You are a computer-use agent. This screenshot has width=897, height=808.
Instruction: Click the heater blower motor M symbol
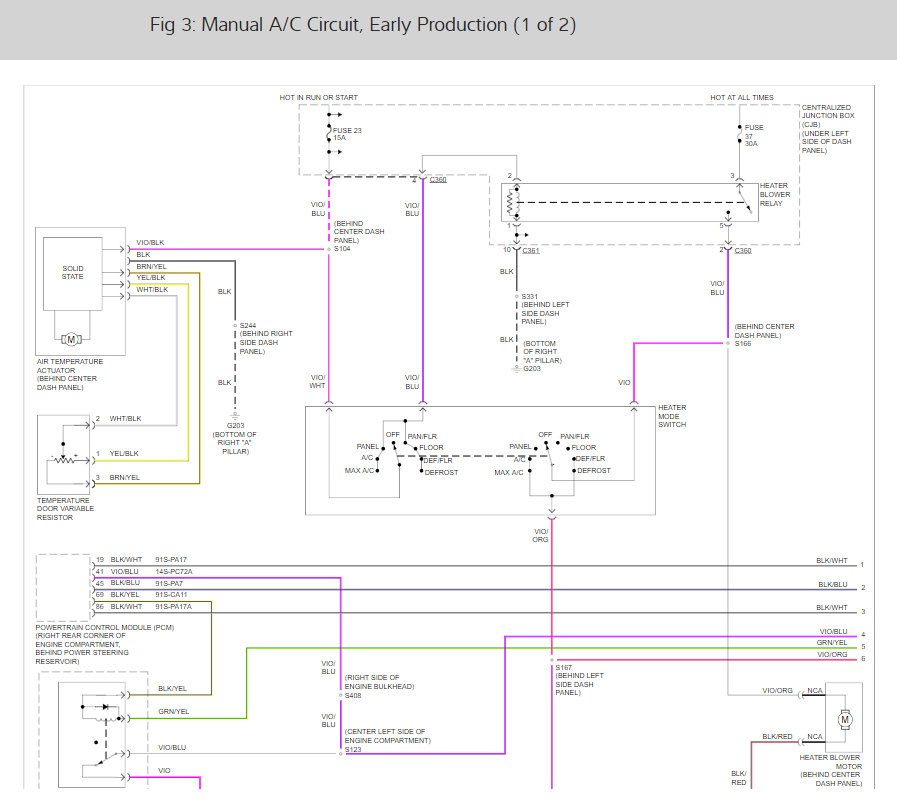(845, 719)
